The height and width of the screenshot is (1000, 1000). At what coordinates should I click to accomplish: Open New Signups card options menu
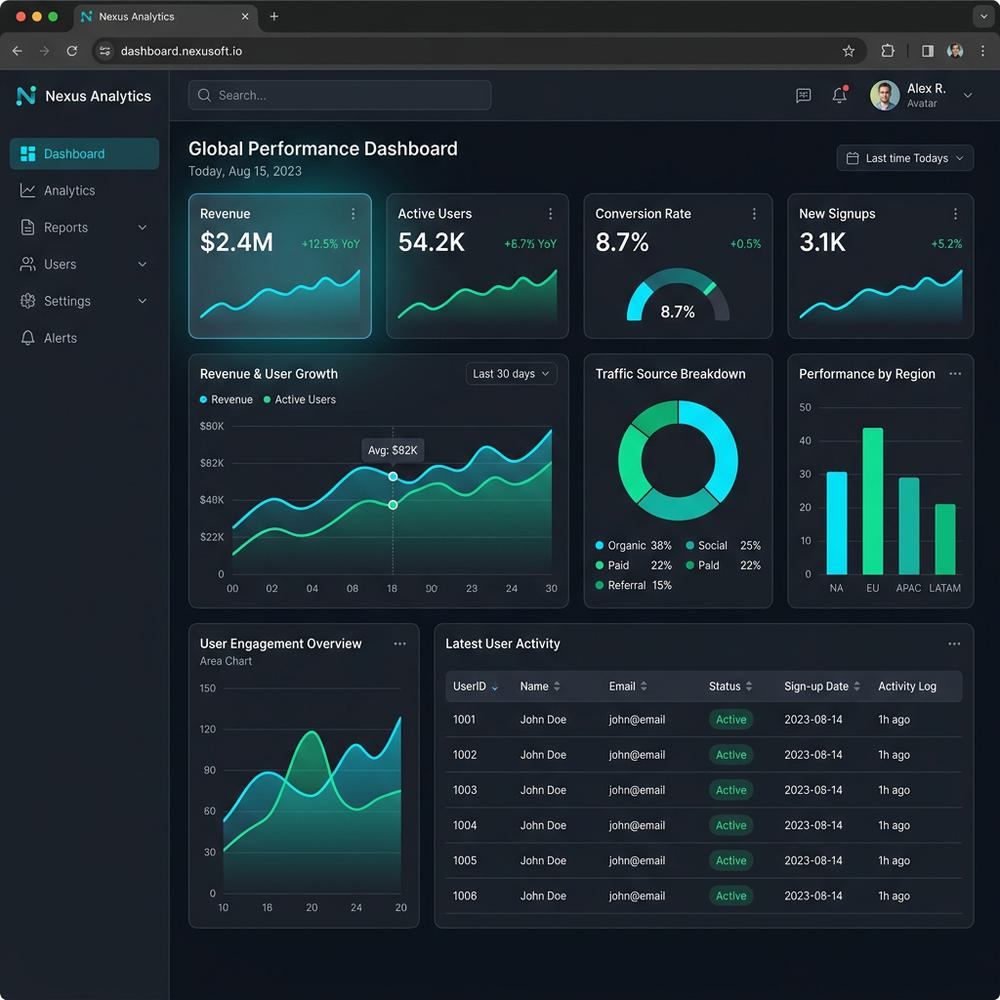(x=955, y=214)
